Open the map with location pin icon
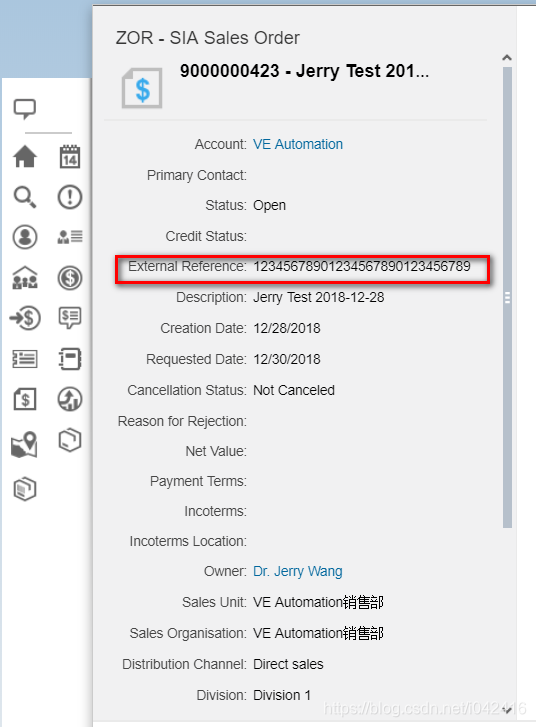The width and height of the screenshot is (536, 727). 24,445
